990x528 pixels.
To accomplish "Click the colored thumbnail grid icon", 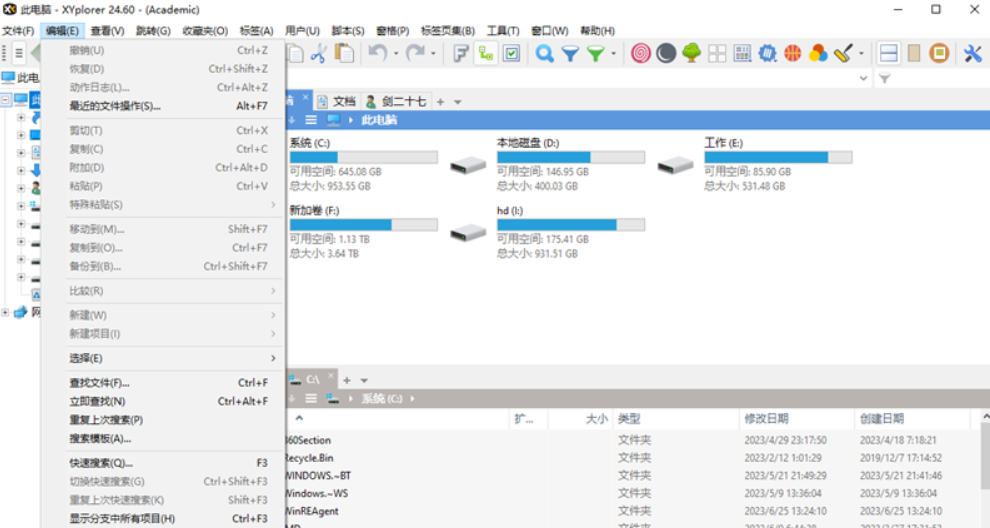I will 742,54.
